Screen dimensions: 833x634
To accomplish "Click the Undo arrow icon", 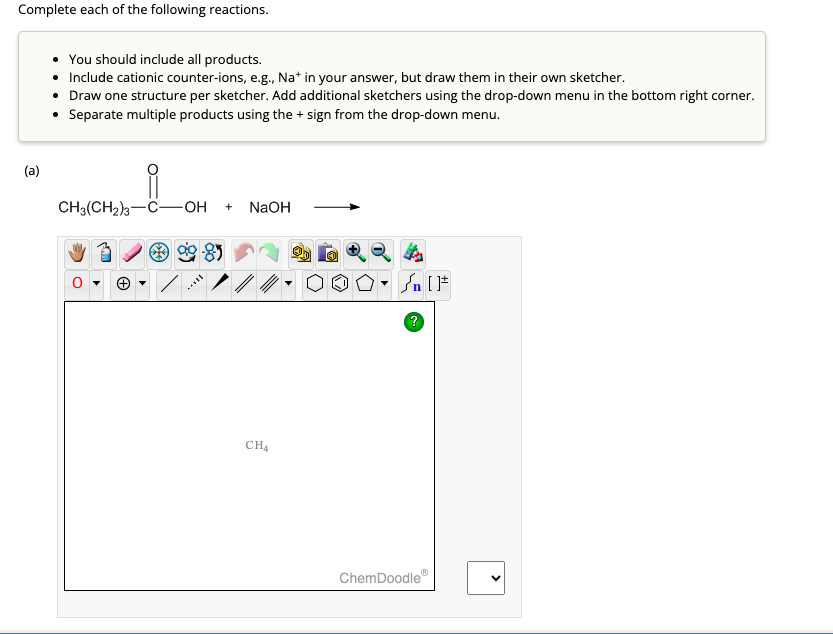I will point(244,253).
